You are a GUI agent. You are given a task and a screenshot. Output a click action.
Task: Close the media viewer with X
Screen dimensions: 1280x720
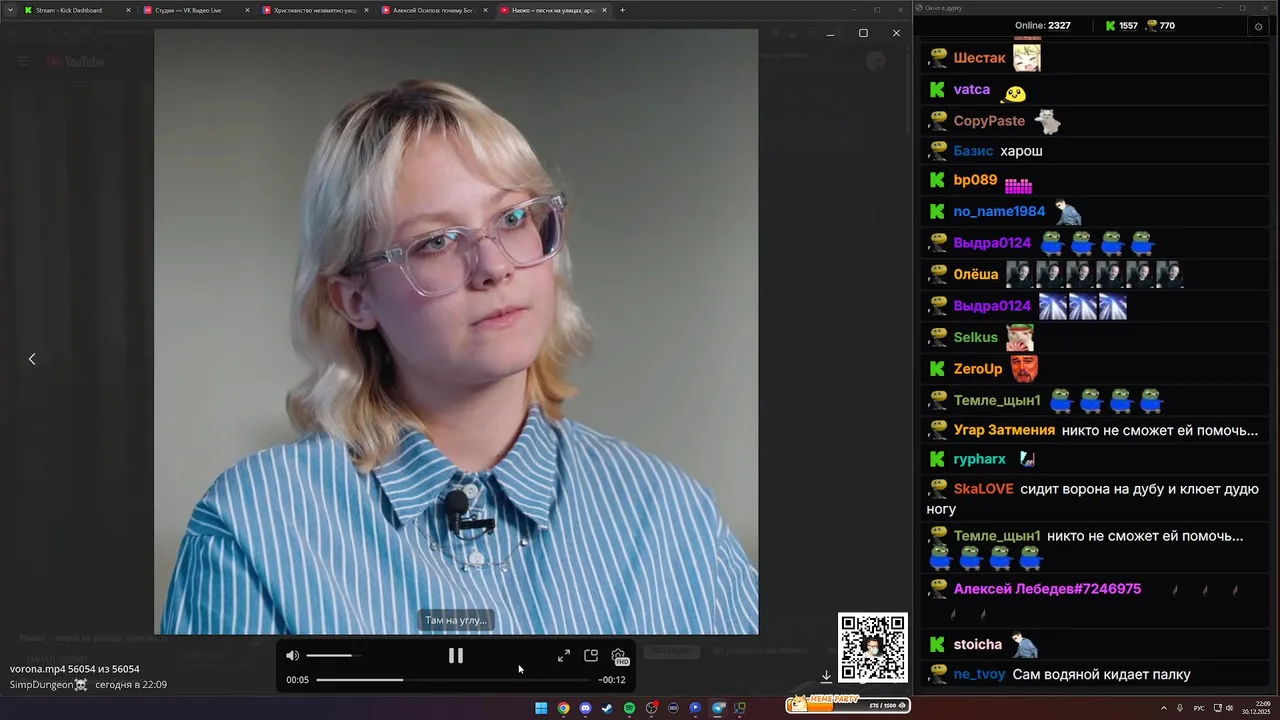click(x=896, y=33)
